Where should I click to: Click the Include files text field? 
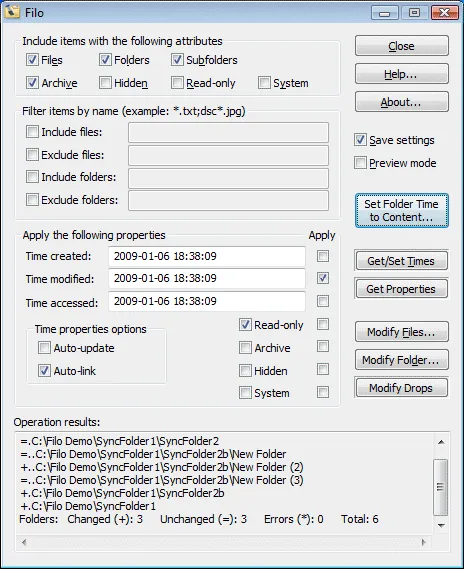228,132
